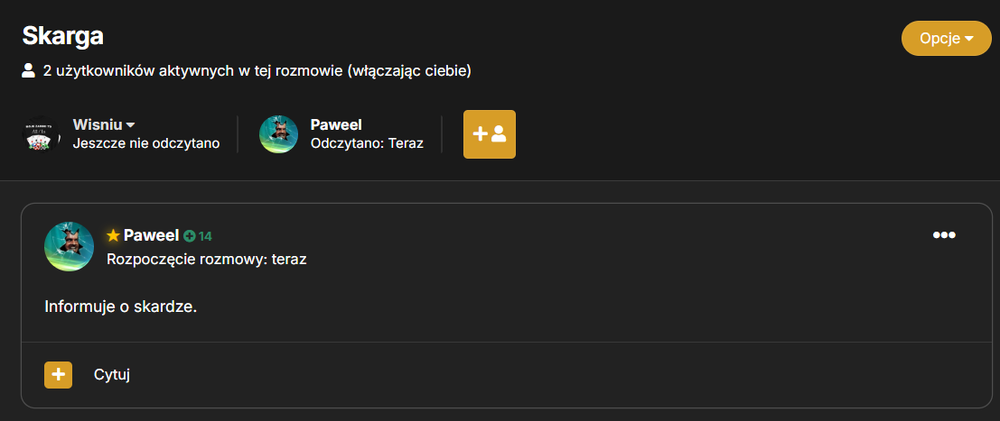
Task: Click the users icon beside active count
Action: coord(28,71)
